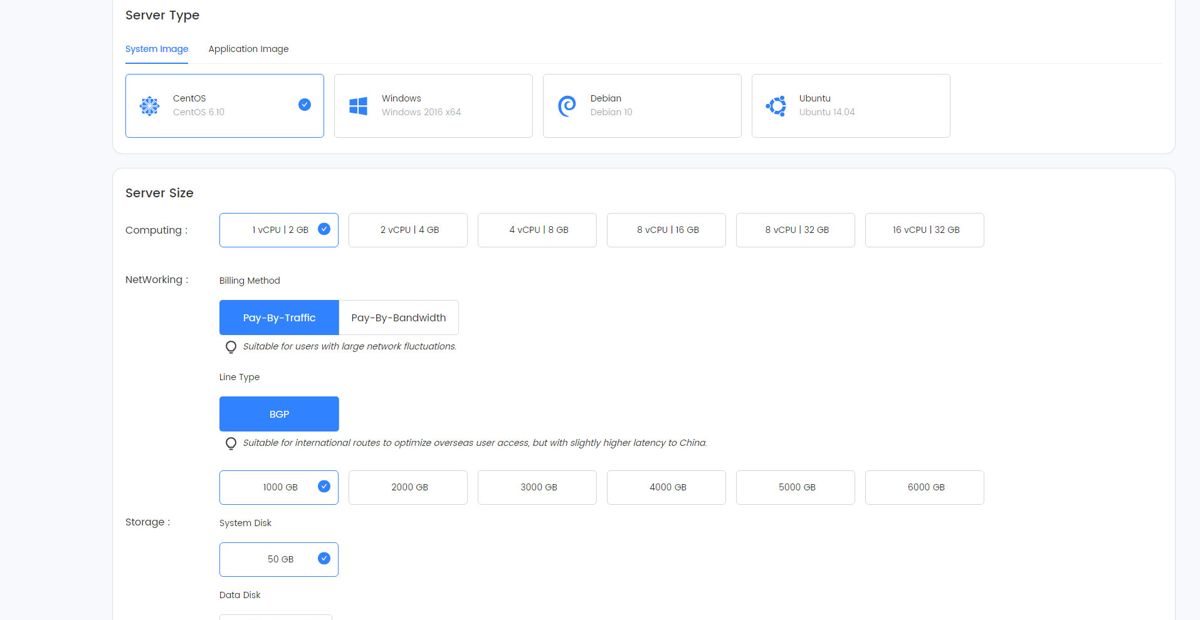Viewport: 1200px width, 620px height.
Task: Pick the 6000 GB traffic package
Action: pos(925,487)
